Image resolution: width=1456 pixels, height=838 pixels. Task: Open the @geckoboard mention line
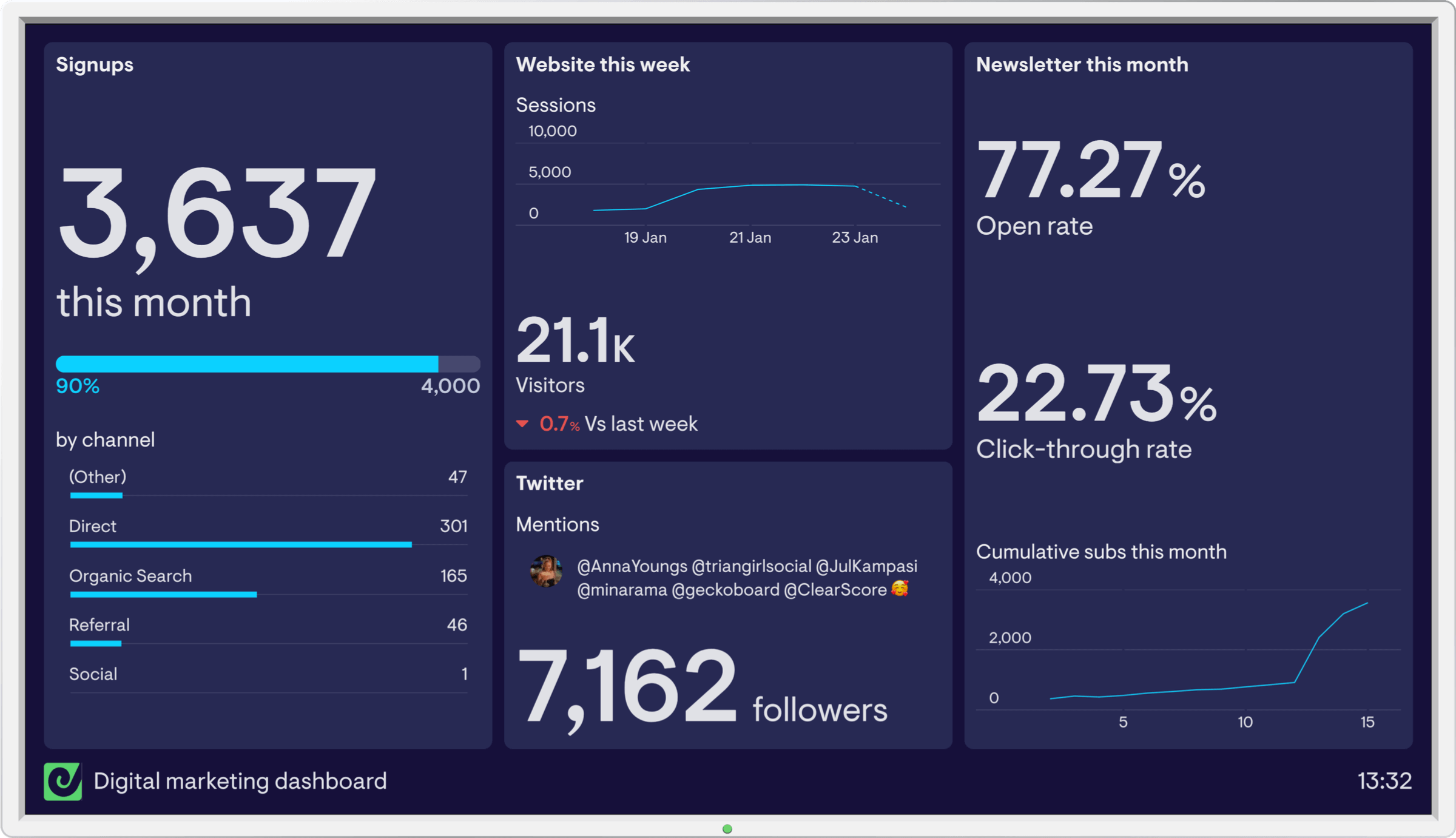pos(743,590)
